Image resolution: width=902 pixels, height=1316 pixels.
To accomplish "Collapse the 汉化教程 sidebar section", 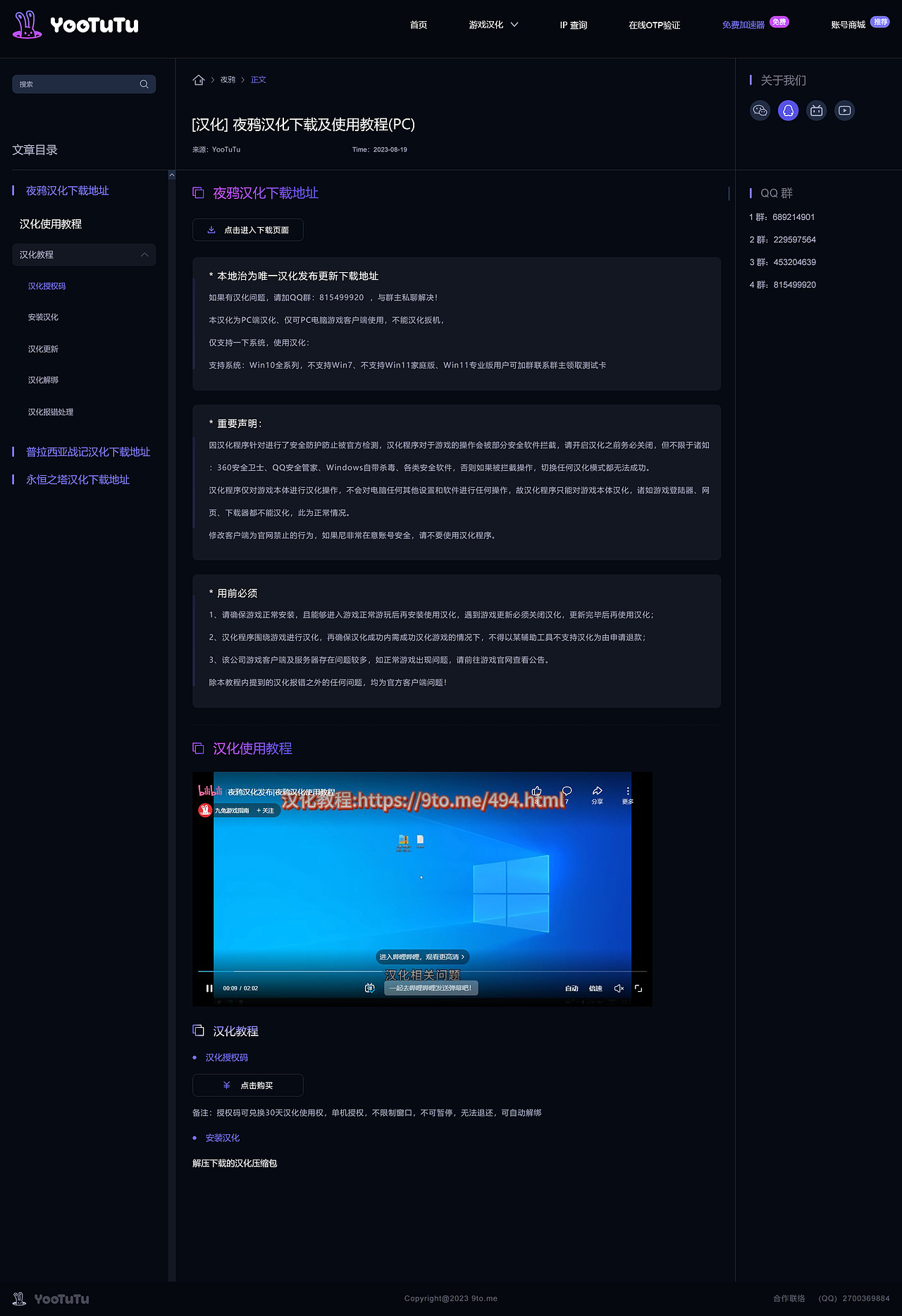I will tap(144, 254).
